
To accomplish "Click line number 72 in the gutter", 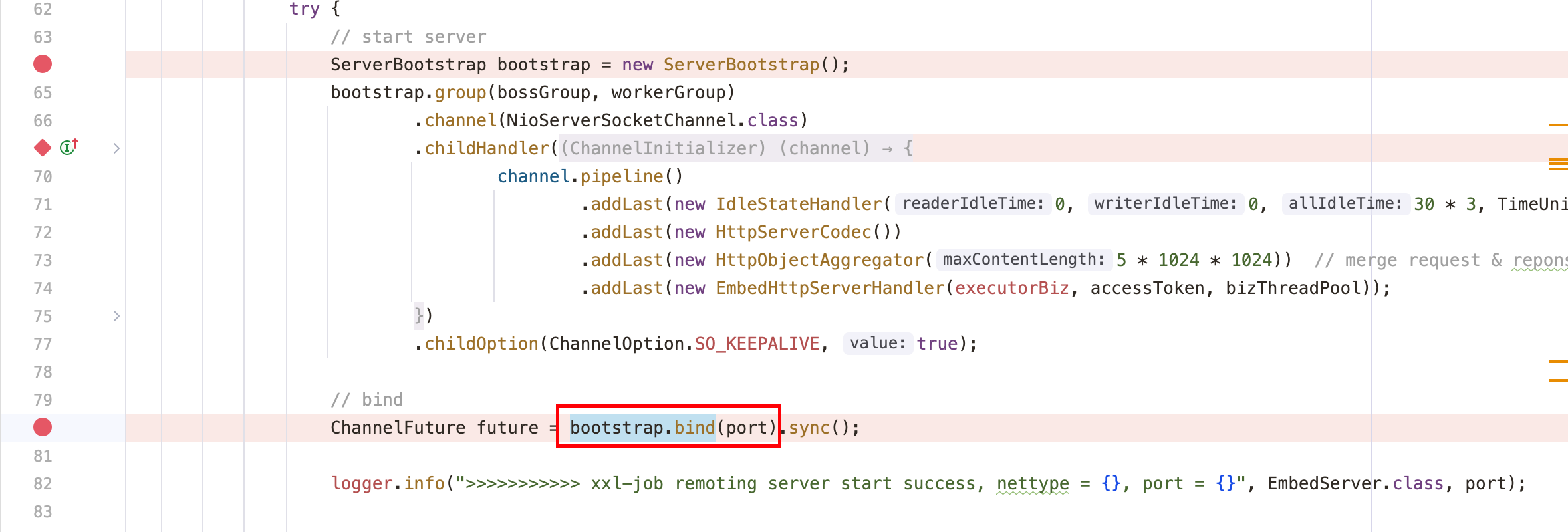I will [43, 232].
